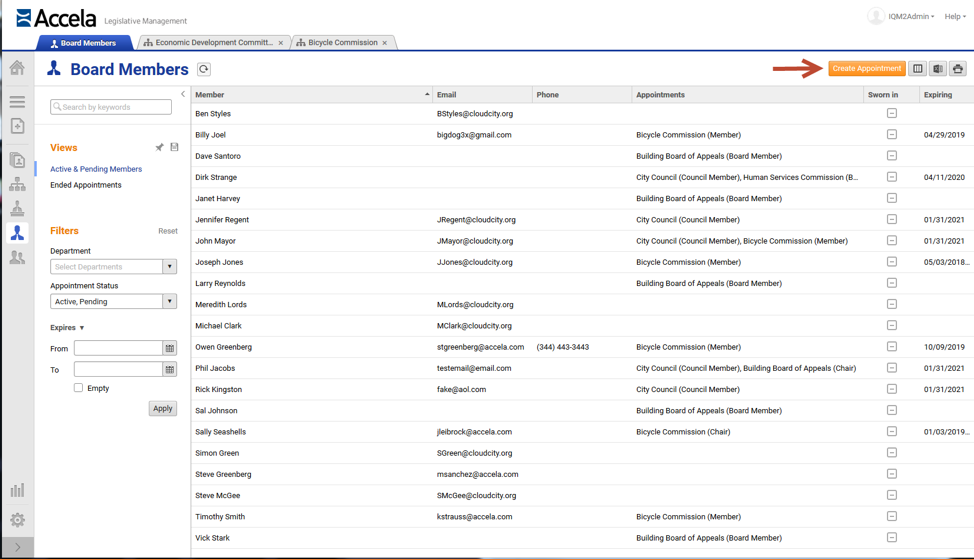Check the Empty checkbox
Screen dimensions: 974x560
[78, 387]
